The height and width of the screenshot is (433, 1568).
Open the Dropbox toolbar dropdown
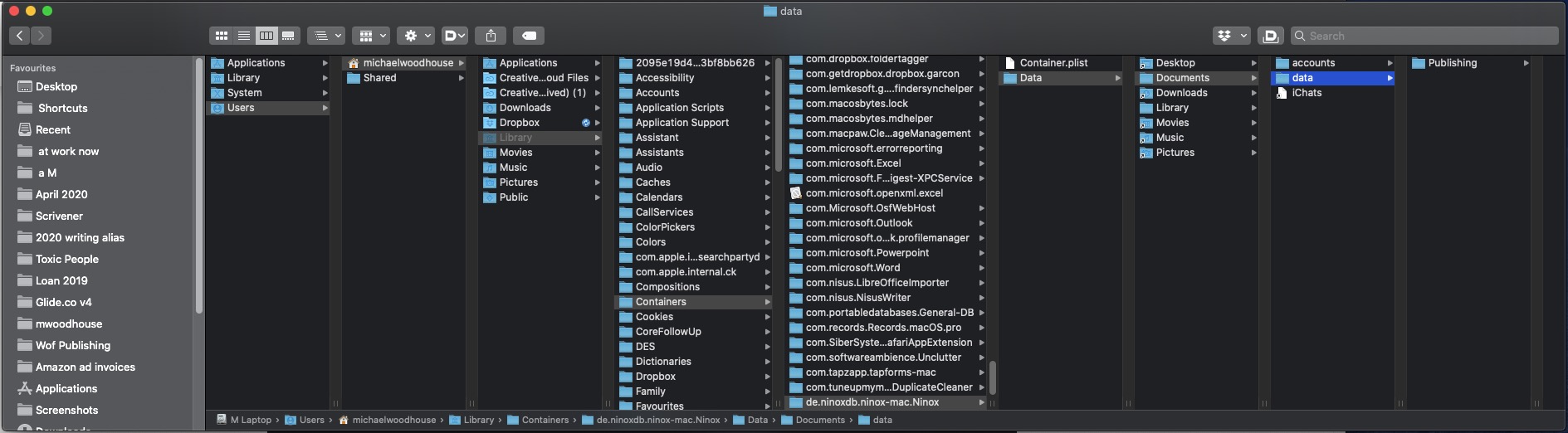[x=1231, y=36]
